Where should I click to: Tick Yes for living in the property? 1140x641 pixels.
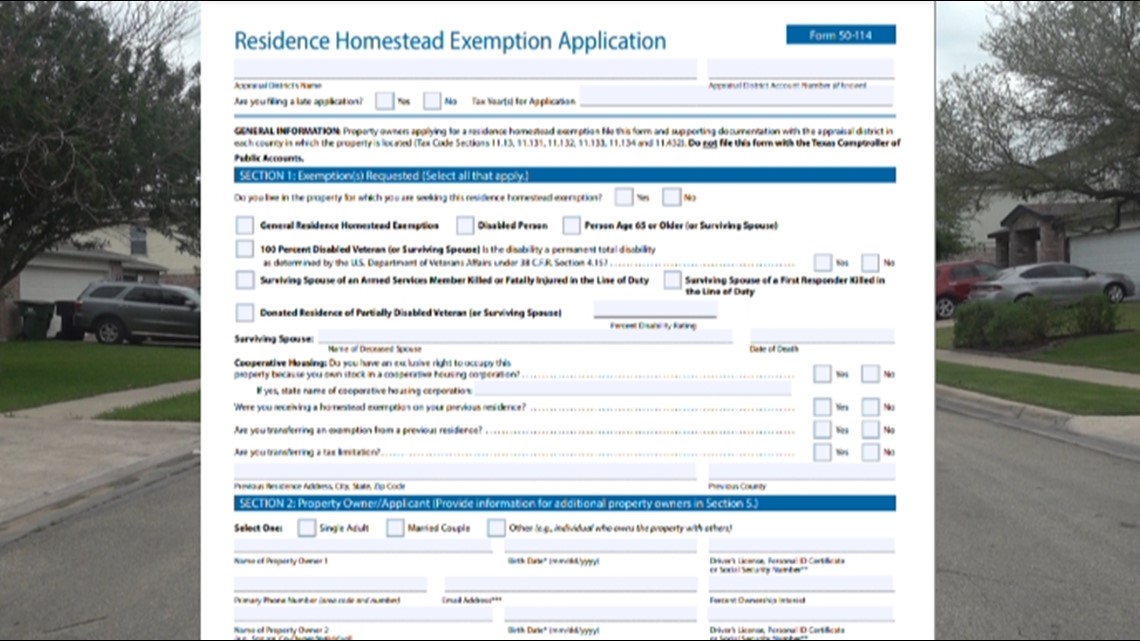[624, 197]
